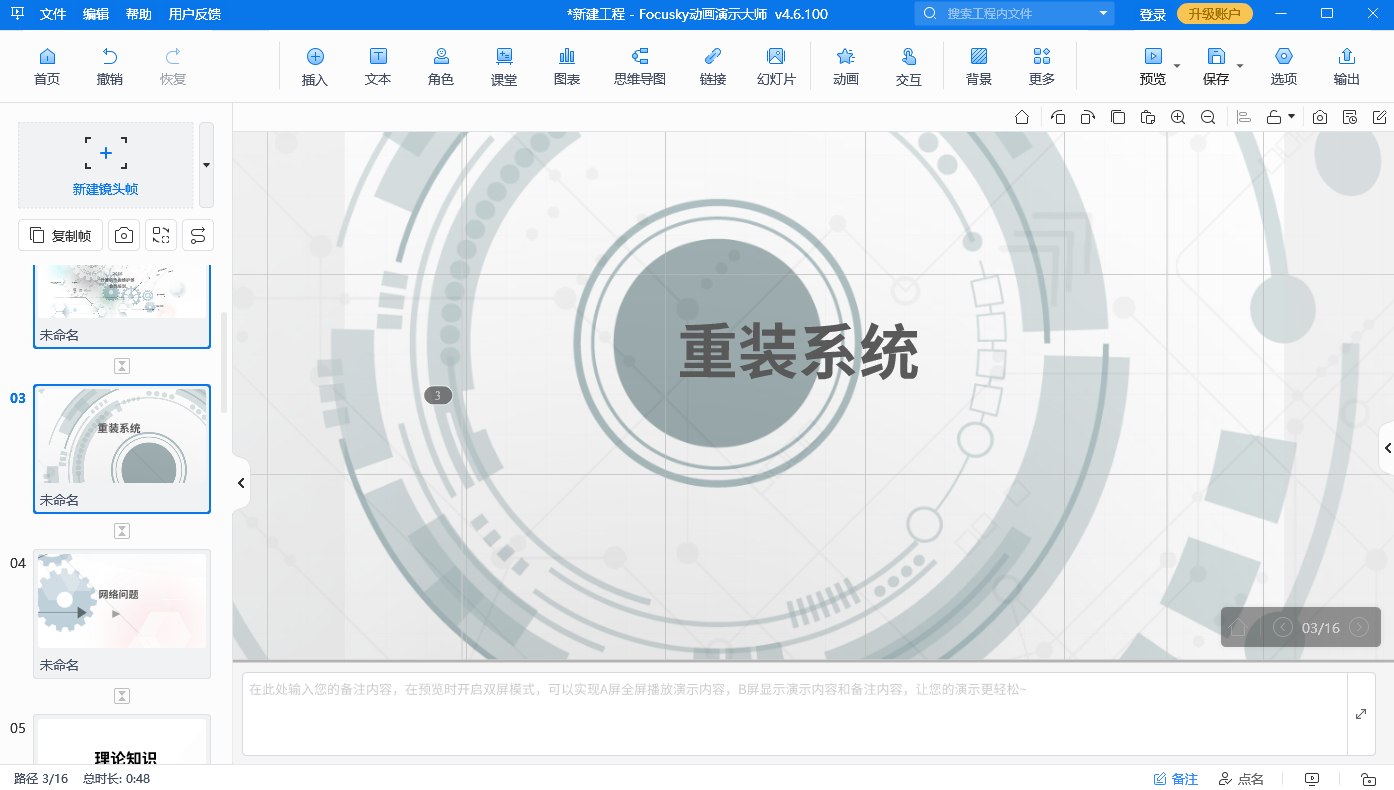
Task: Open the 插入 insert tool
Action: (315, 66)
